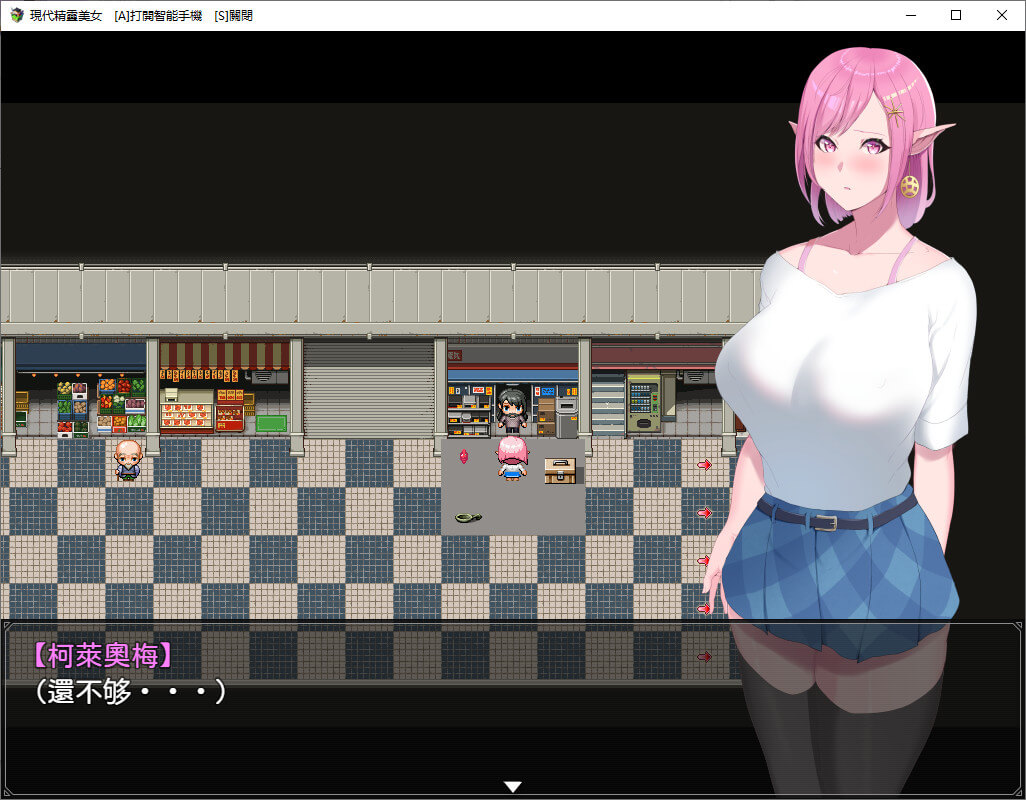1026x800 pixels.
Task: Maximize the game window
Action: pyautogui.click(x=956, y=15)
